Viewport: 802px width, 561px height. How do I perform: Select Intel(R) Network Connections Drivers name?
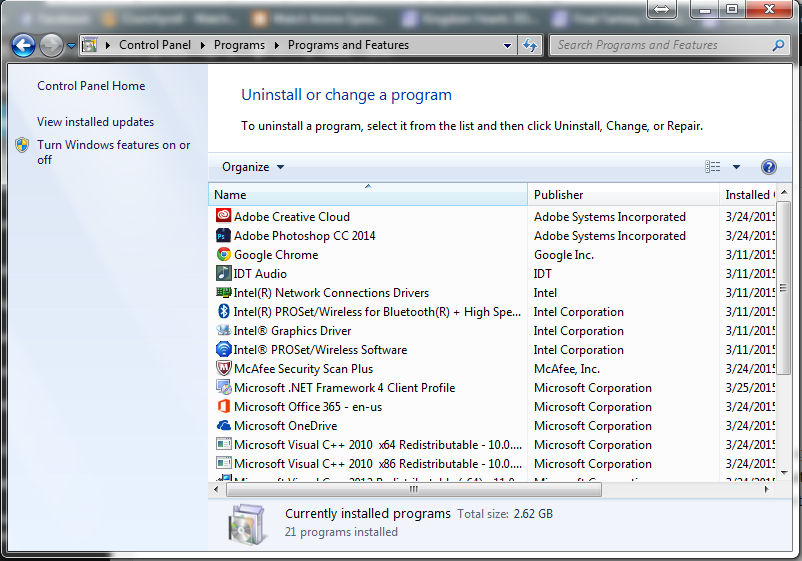pos(331,293)
